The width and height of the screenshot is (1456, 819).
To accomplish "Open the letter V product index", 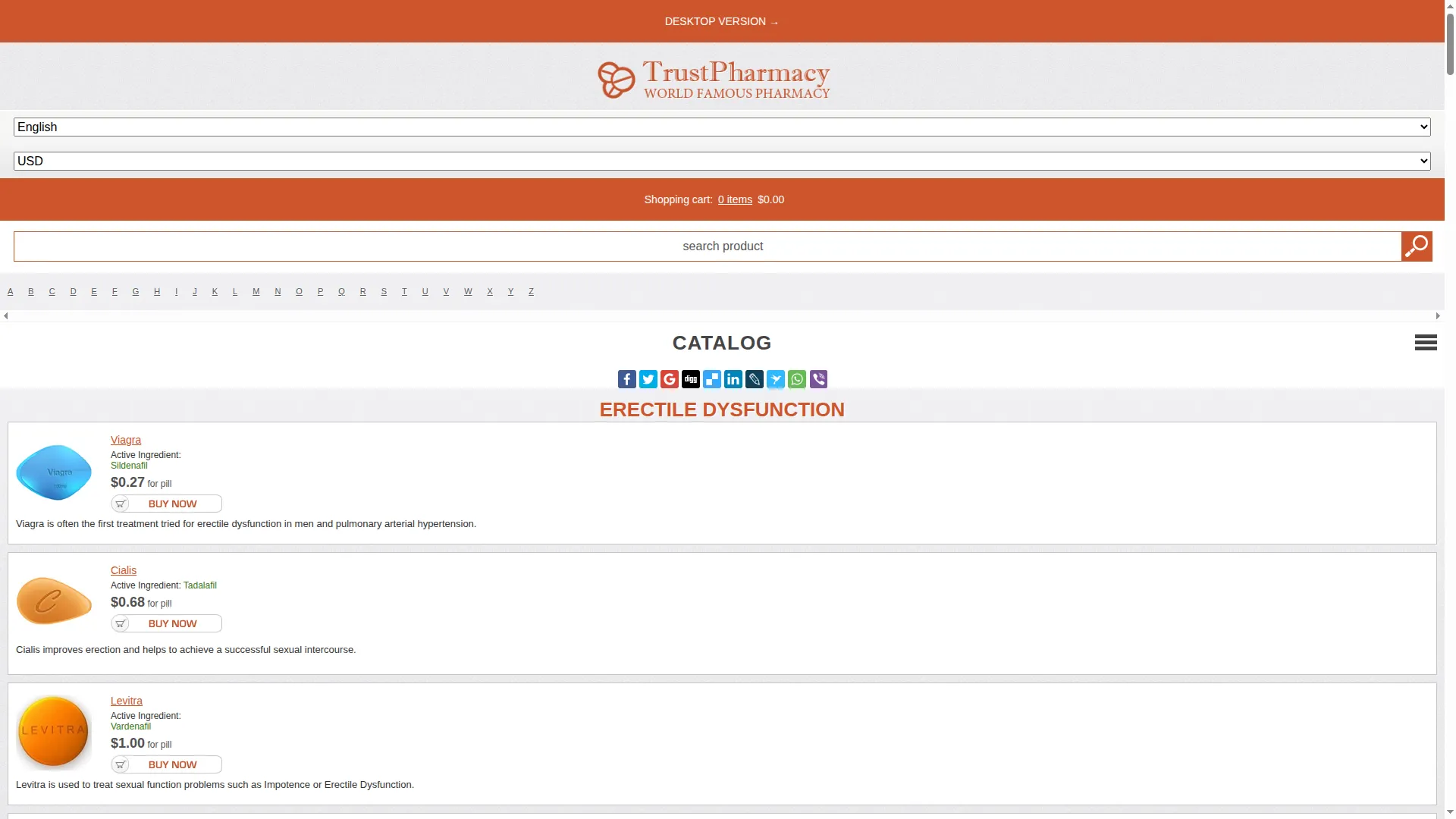I will click(x=447, y=291).
